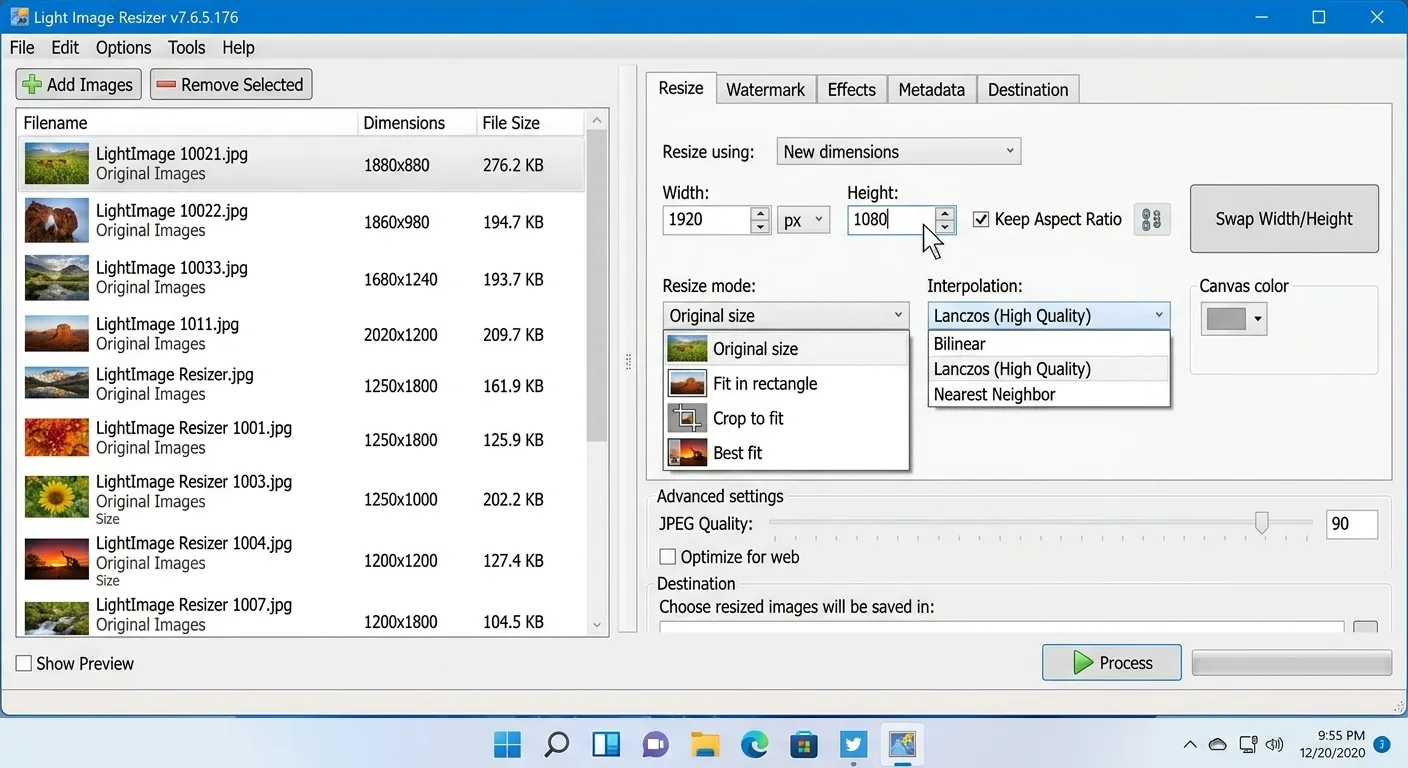
Task: Open Microsoft Store from the taskbar
Action: click(803, 744)
